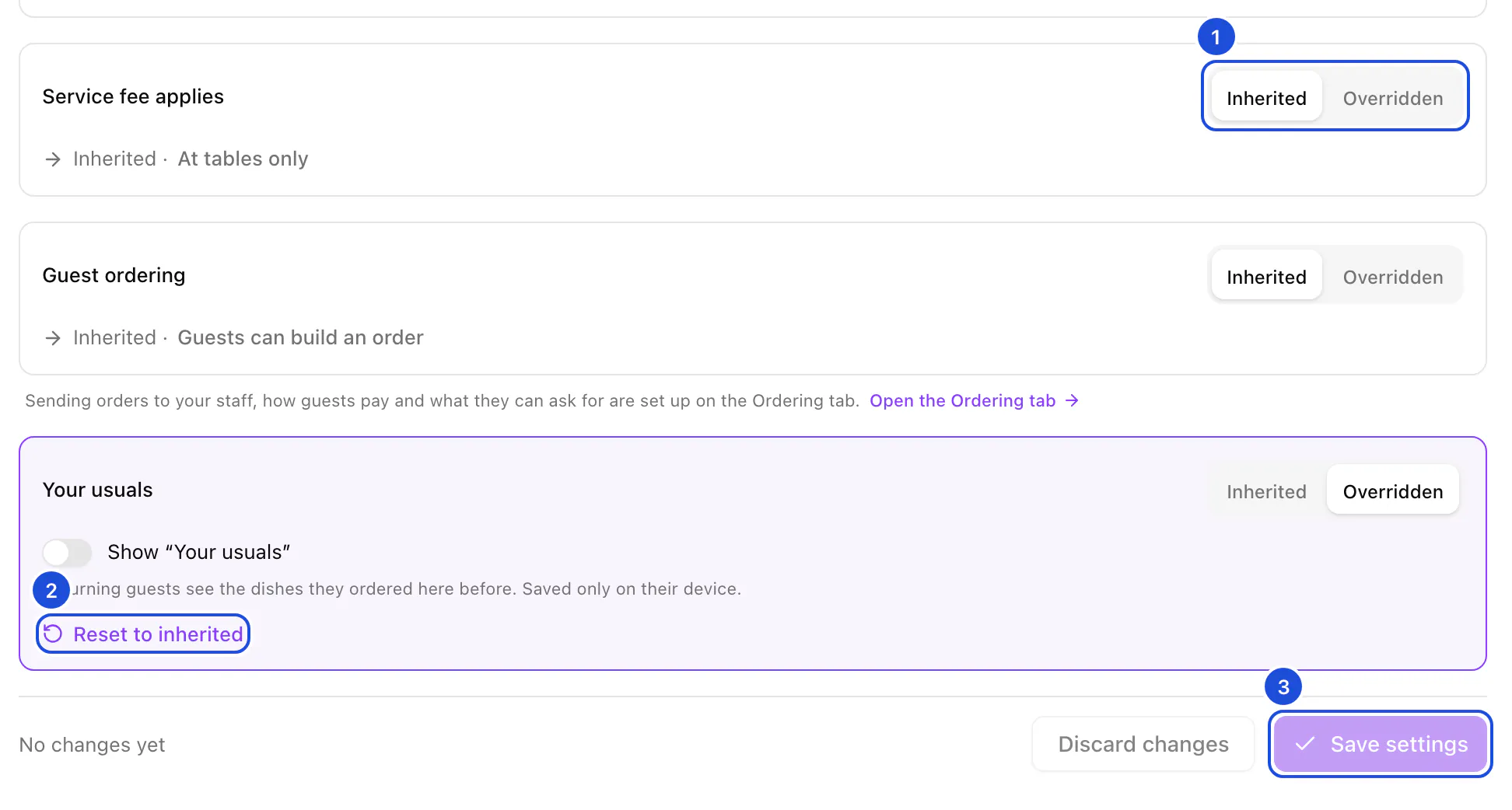Screen dimensions: 1512x810
Task: Click the arrow icon after Open the Ordering tab
Action: point(1072,400)
